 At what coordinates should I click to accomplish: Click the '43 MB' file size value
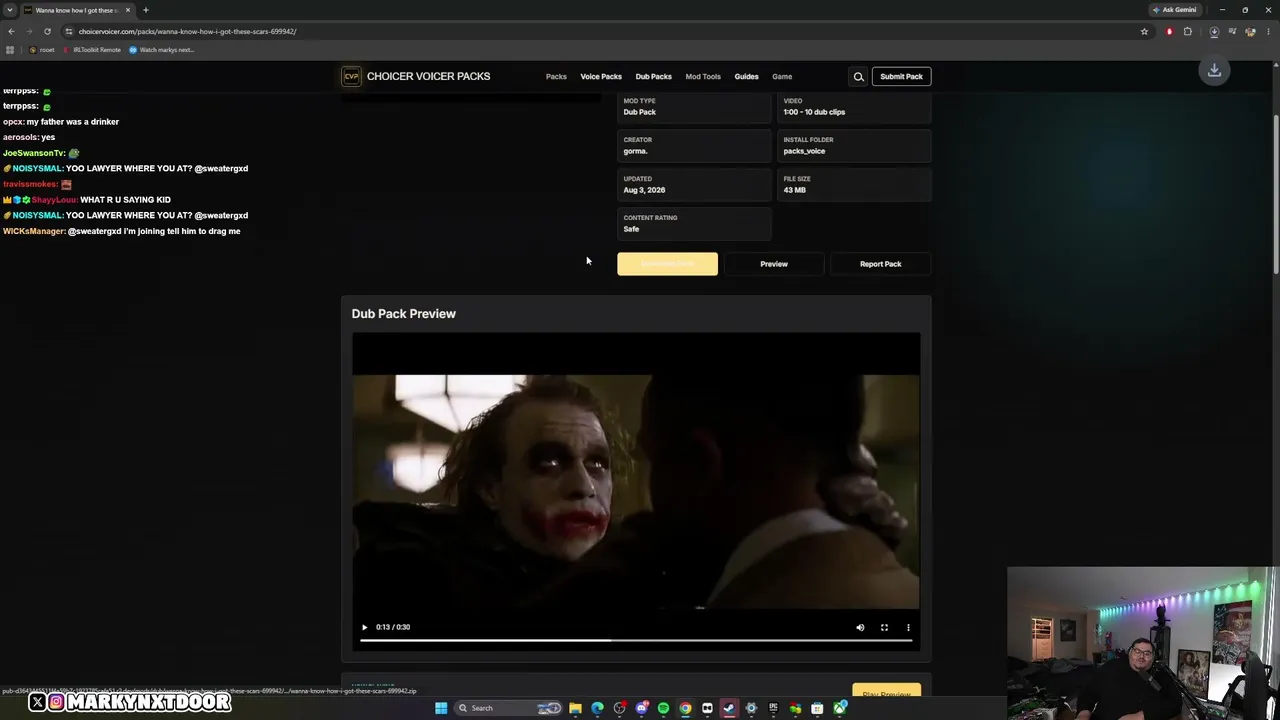(794, 190)
